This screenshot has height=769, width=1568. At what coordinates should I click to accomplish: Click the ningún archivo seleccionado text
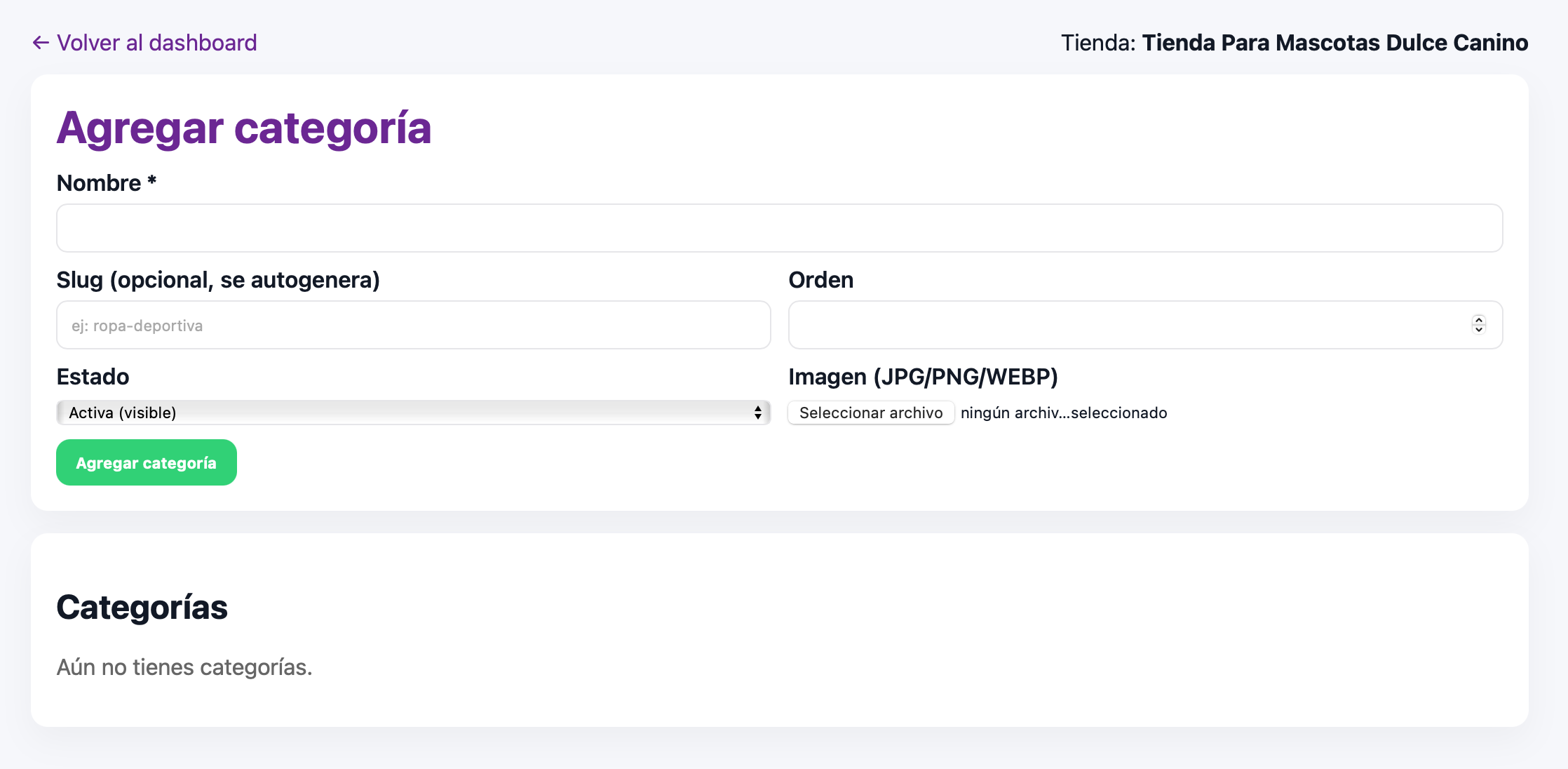click(1063, 413)
